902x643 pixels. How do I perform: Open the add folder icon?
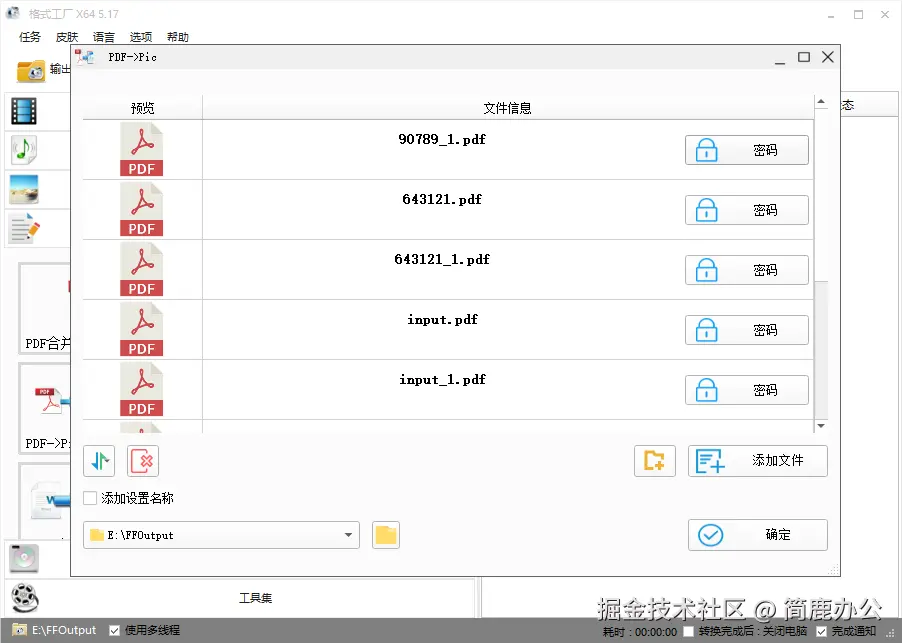click(x=654, y=460)
